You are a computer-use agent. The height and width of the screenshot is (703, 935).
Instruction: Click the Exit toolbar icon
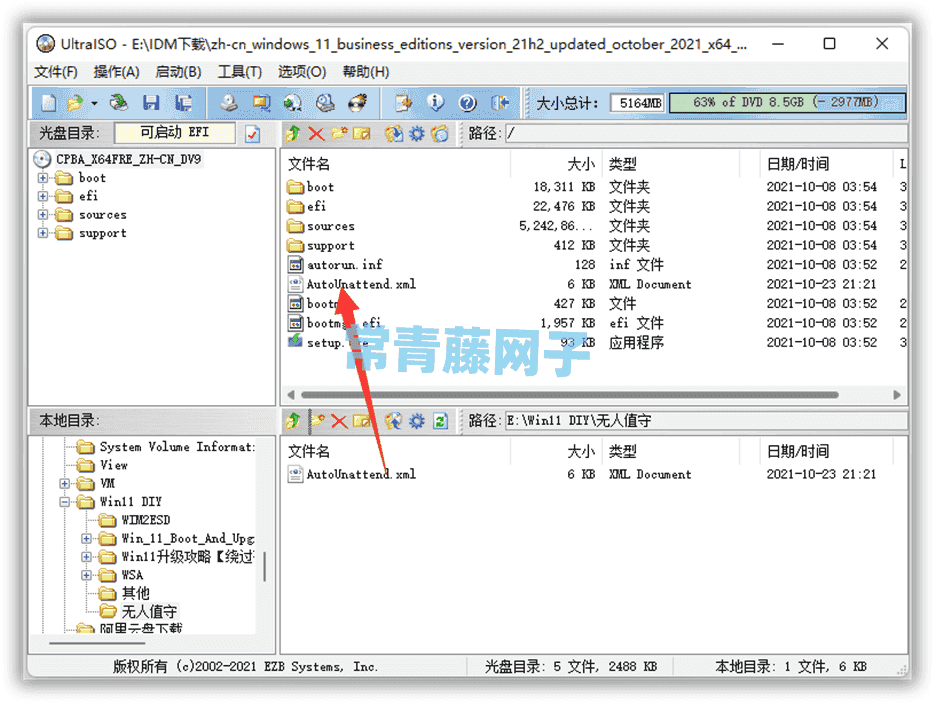[x=500, y=103]
